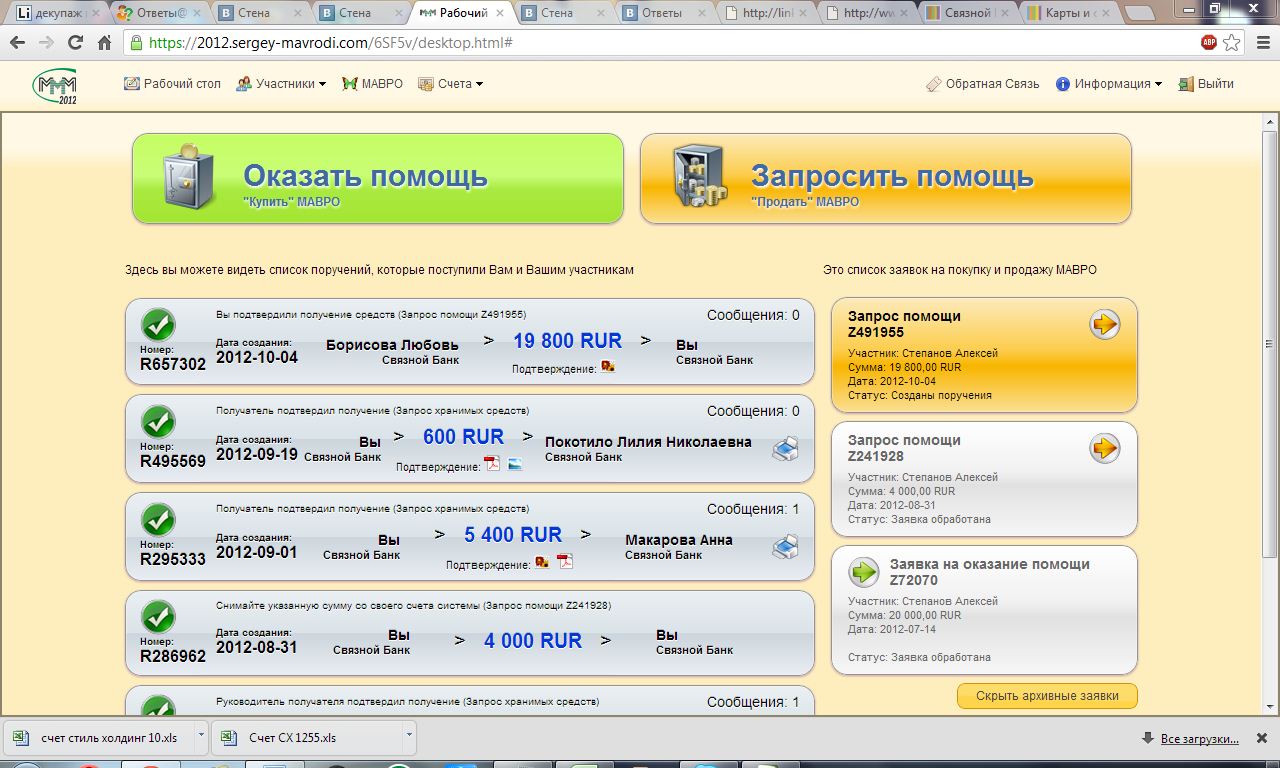Image resolution: width=1280 pixels, height=768 pixels.
Task: Click orange arrow on request Z241928
Action: 1104,448
